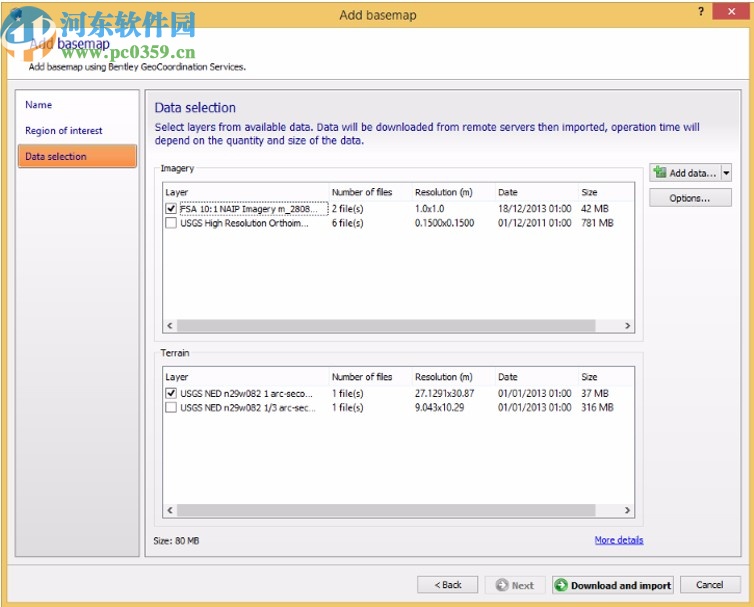Select USGS High Resolution Orthoim... row text

(244, 223)
